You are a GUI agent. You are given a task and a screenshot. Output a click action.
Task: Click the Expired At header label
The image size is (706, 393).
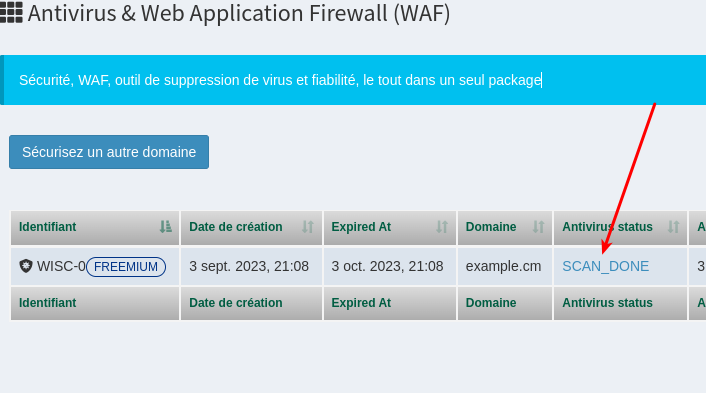[361, 226]
